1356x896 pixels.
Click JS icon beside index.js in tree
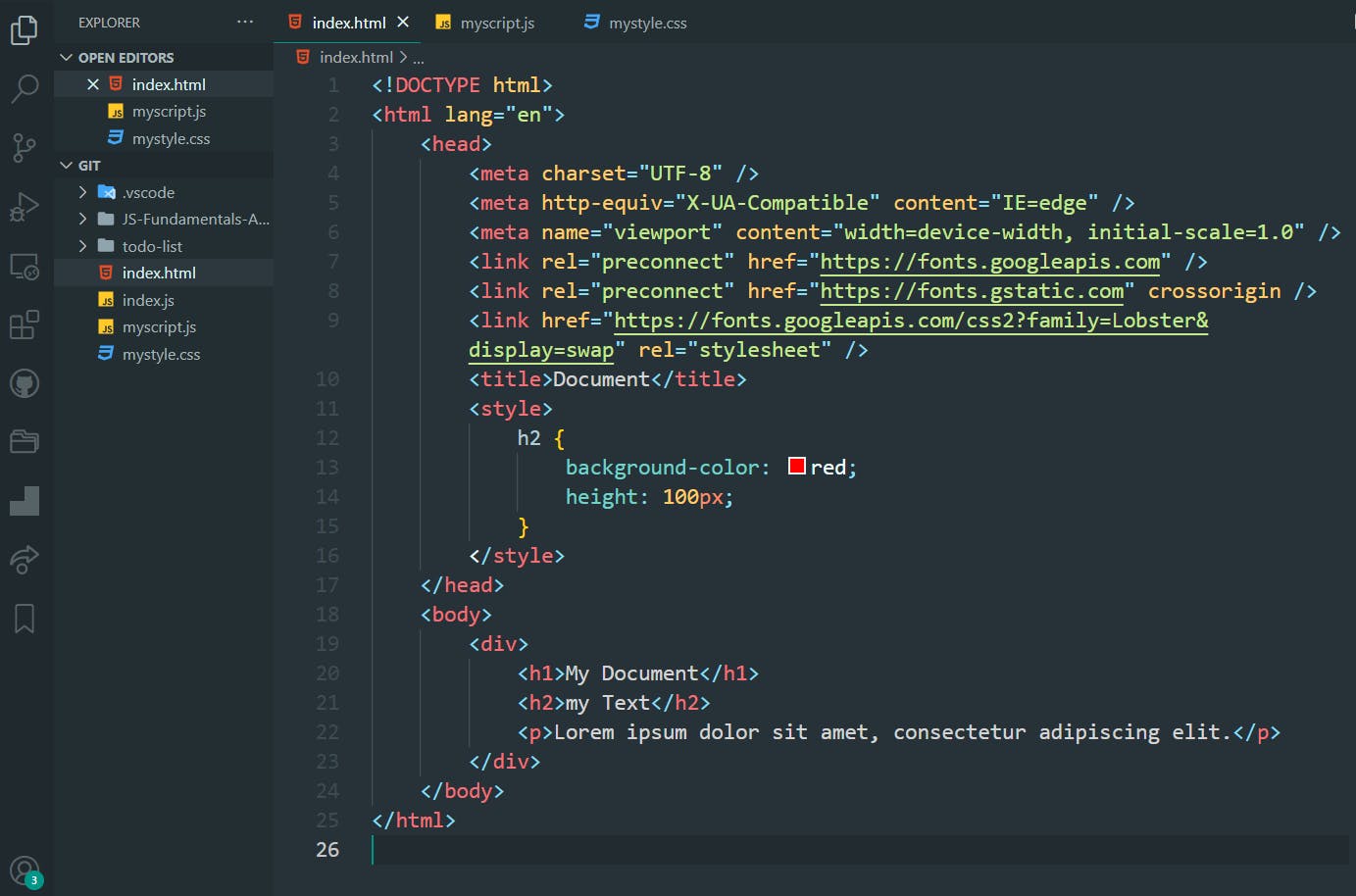[106, 300]
